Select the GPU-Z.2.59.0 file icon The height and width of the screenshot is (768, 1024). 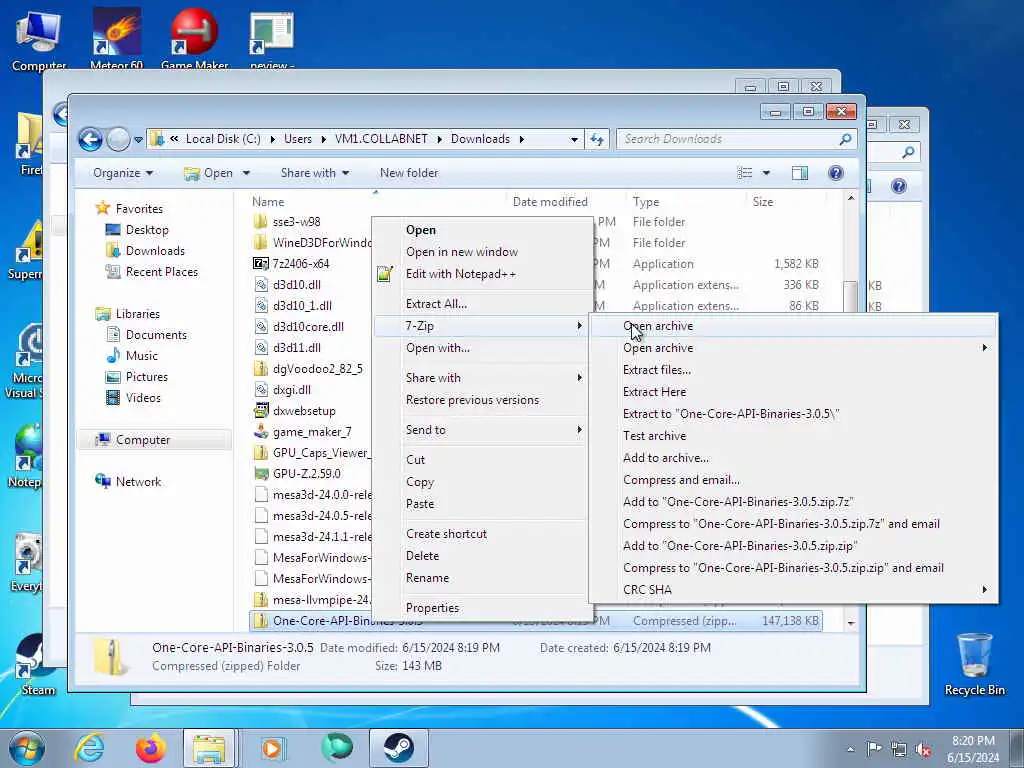[261, 473]
